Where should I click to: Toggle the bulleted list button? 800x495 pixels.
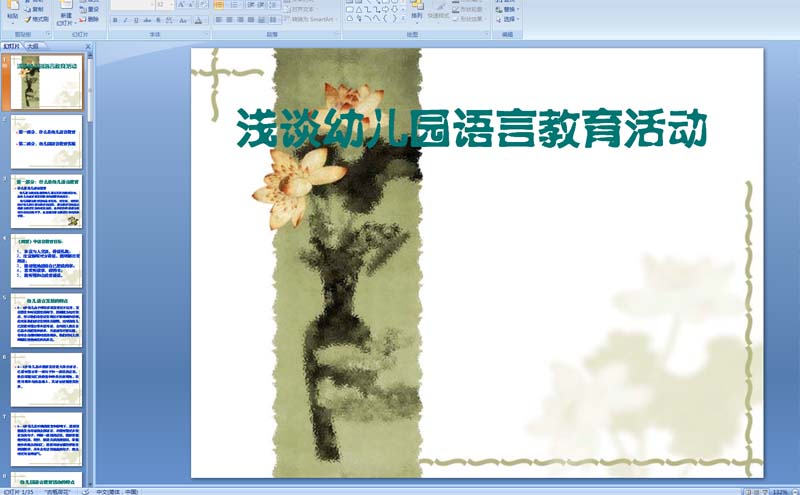pos(219,5)
